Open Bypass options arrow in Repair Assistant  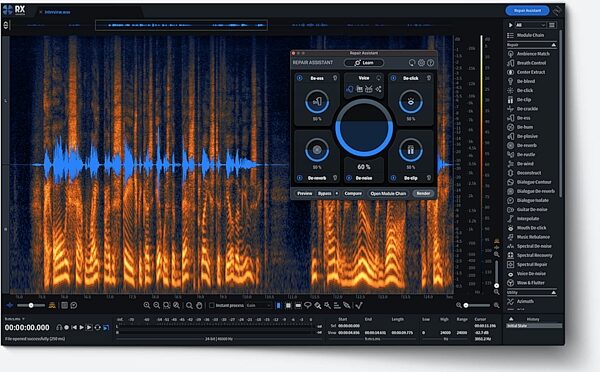(x=337, y=194)
